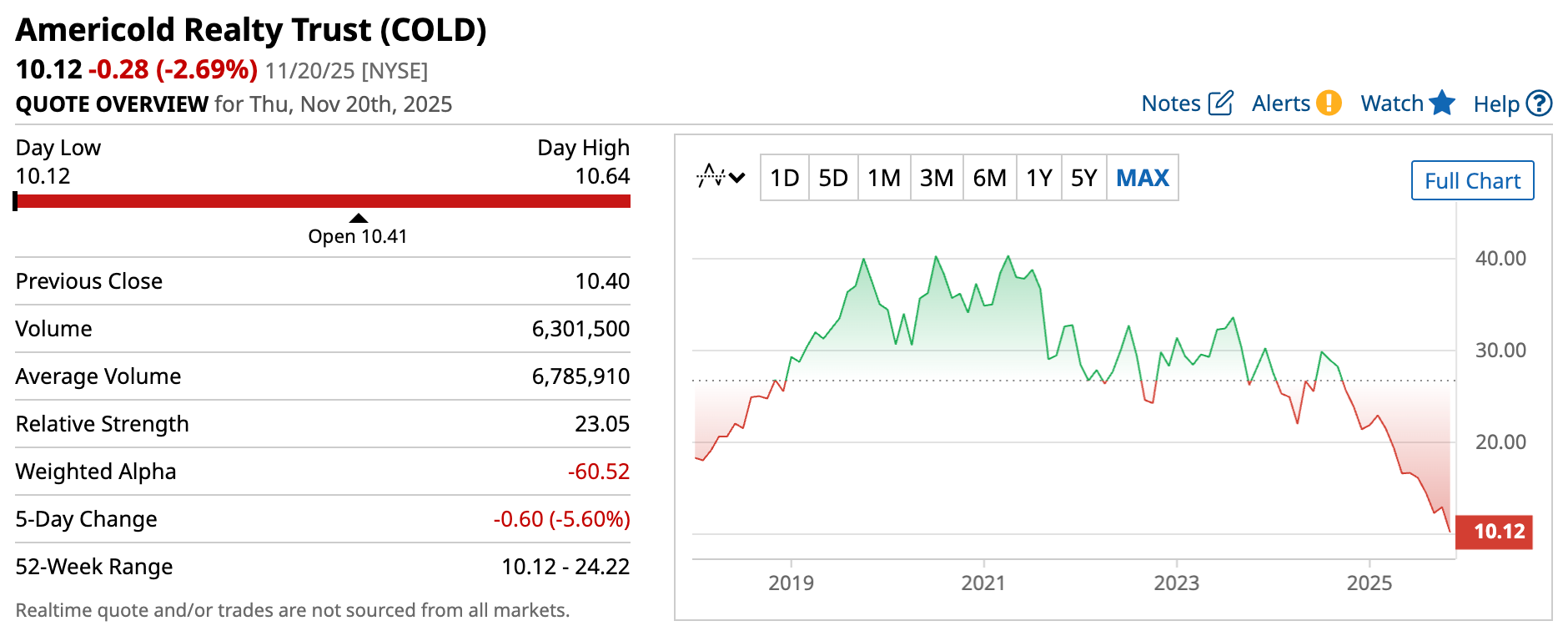This screenshot has height=636, width=1568.
Task: Open the chart type dropdown
Action: [x=721, y=177]
